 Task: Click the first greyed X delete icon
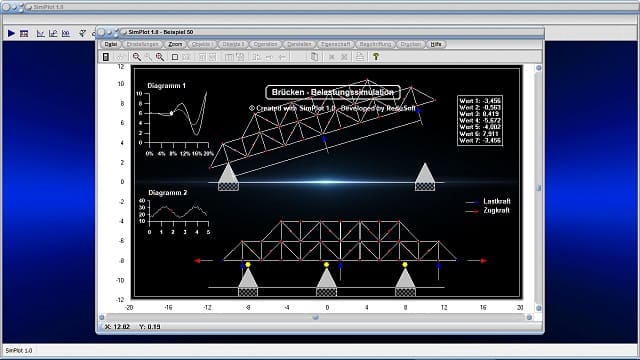click(x=332, y=57)
